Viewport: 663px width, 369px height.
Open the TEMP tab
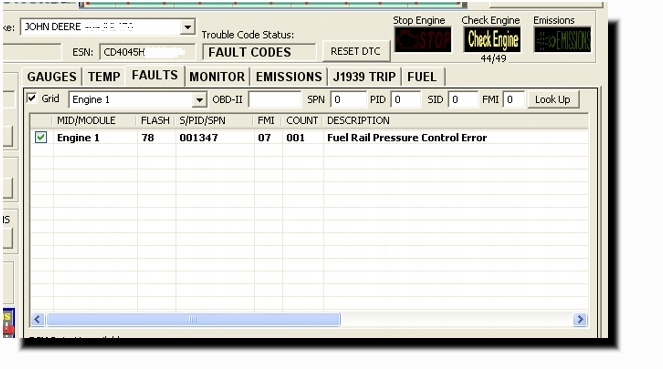(x=104, y=77)
